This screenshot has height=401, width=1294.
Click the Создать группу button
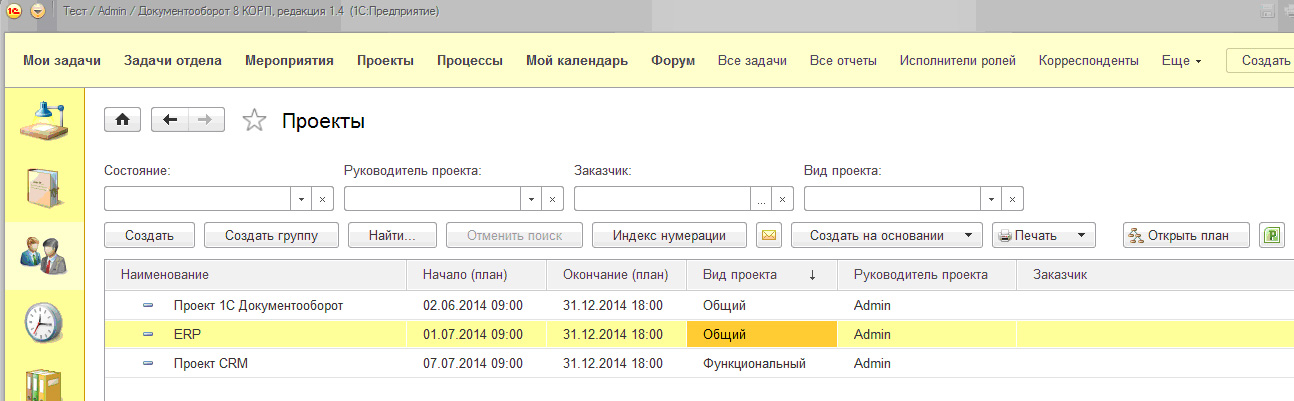271,235
